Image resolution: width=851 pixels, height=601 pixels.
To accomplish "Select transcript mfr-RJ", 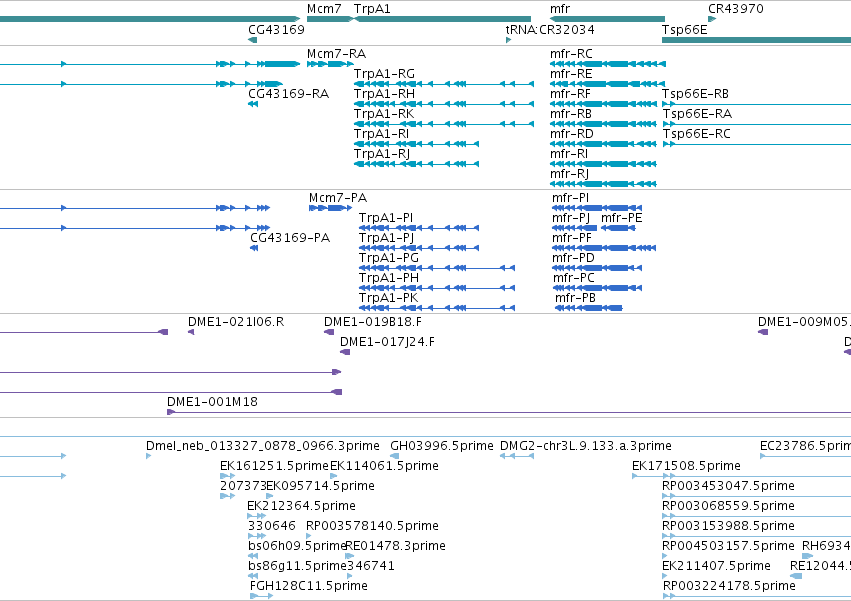I will [x=569, y=174].
